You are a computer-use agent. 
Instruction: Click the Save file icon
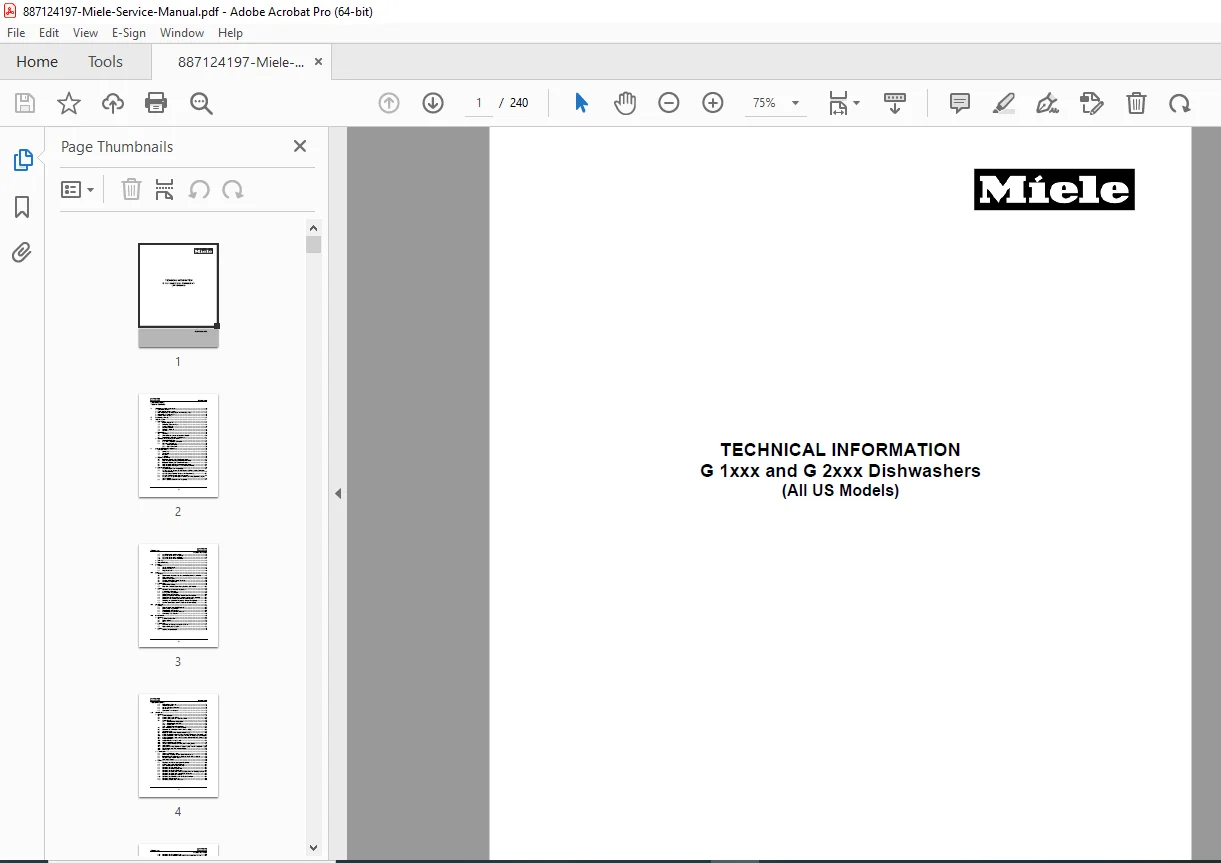pos(25,103)
